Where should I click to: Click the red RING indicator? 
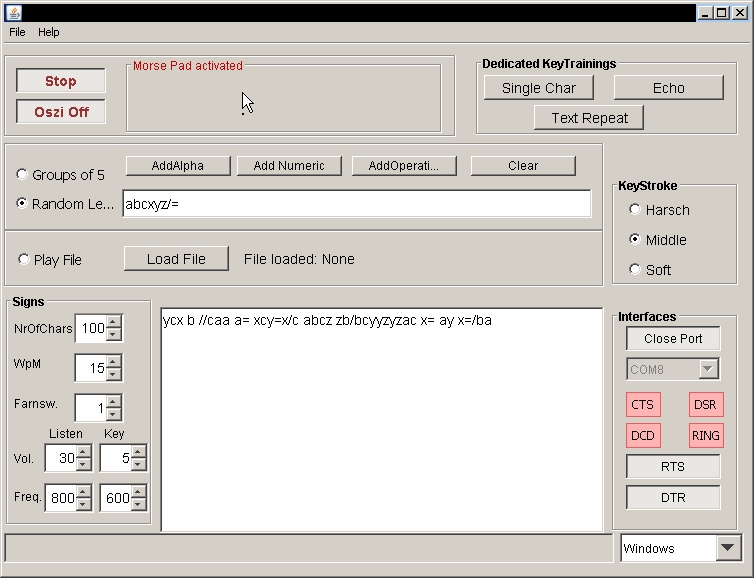pos(705,436)
